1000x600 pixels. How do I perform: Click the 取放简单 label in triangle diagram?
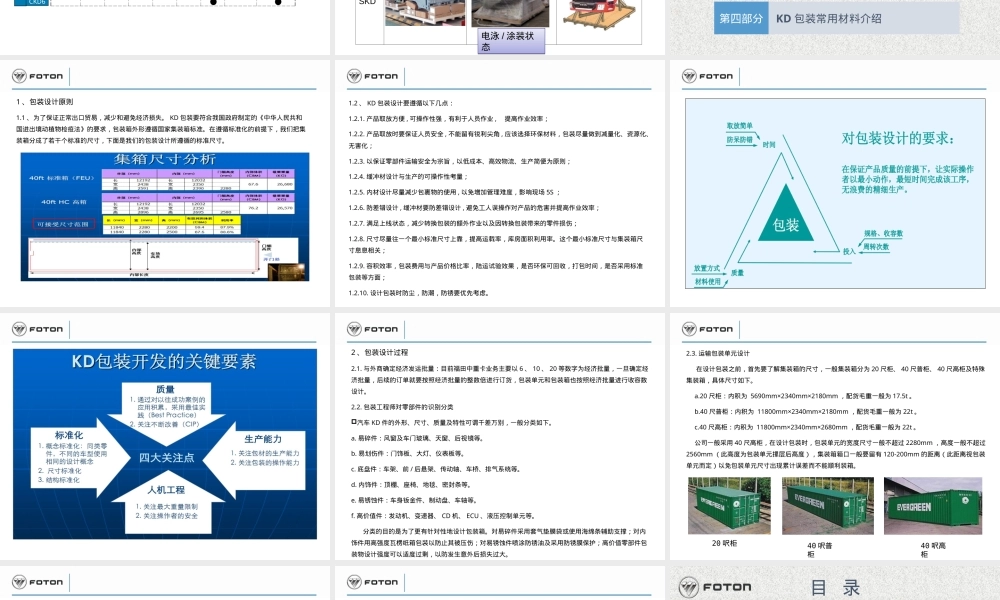739,126
